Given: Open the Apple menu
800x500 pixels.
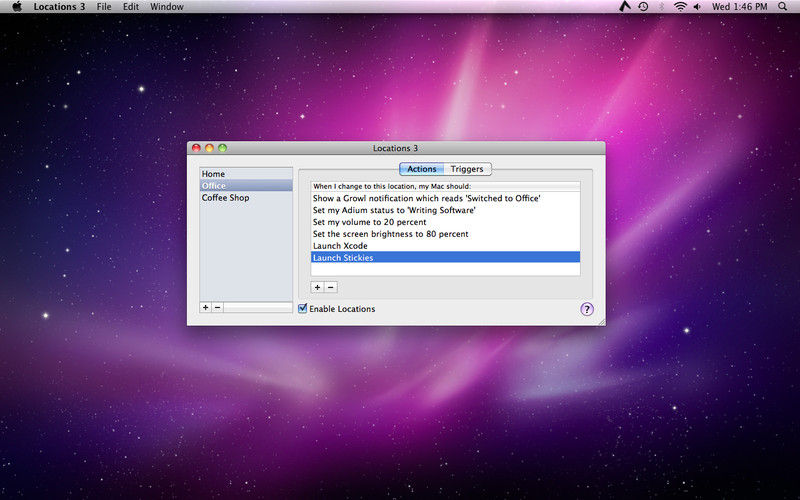Looking at the screenshot, I should tap(17, 7).
